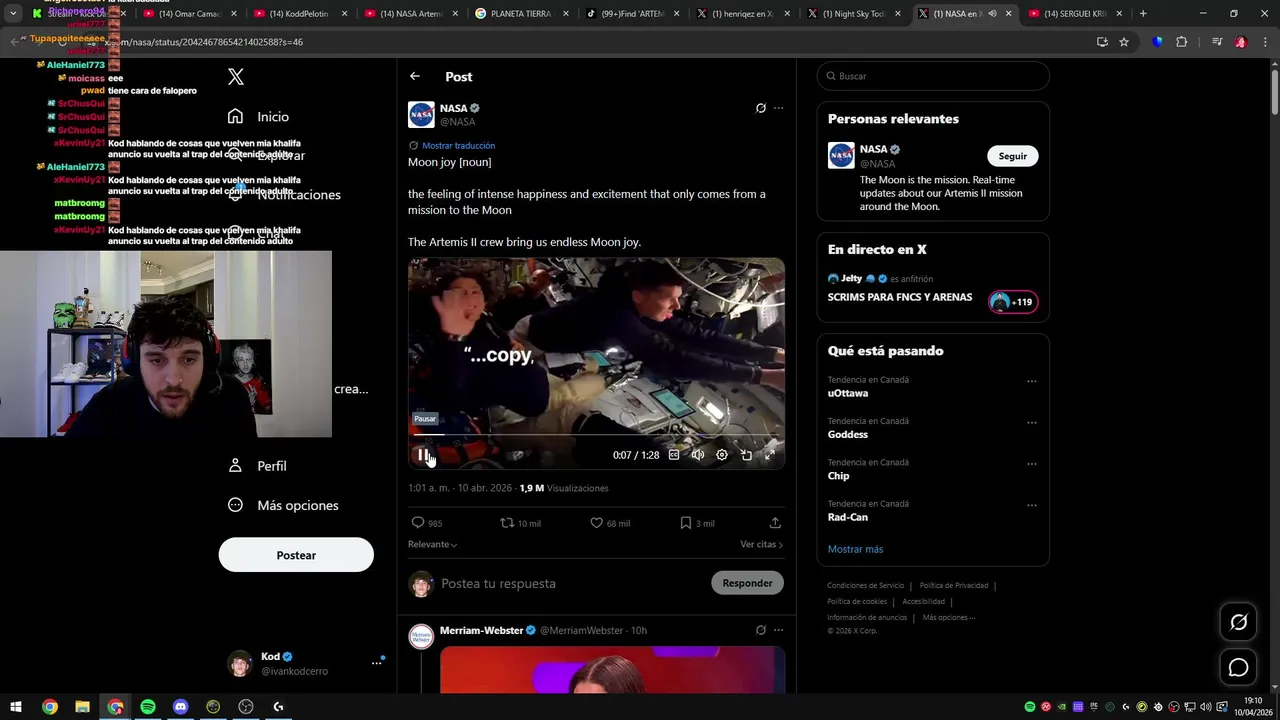Viewport: 1280px width, 720px height.
Task: Open Merriam-Webster profile name
Action: 481,630
